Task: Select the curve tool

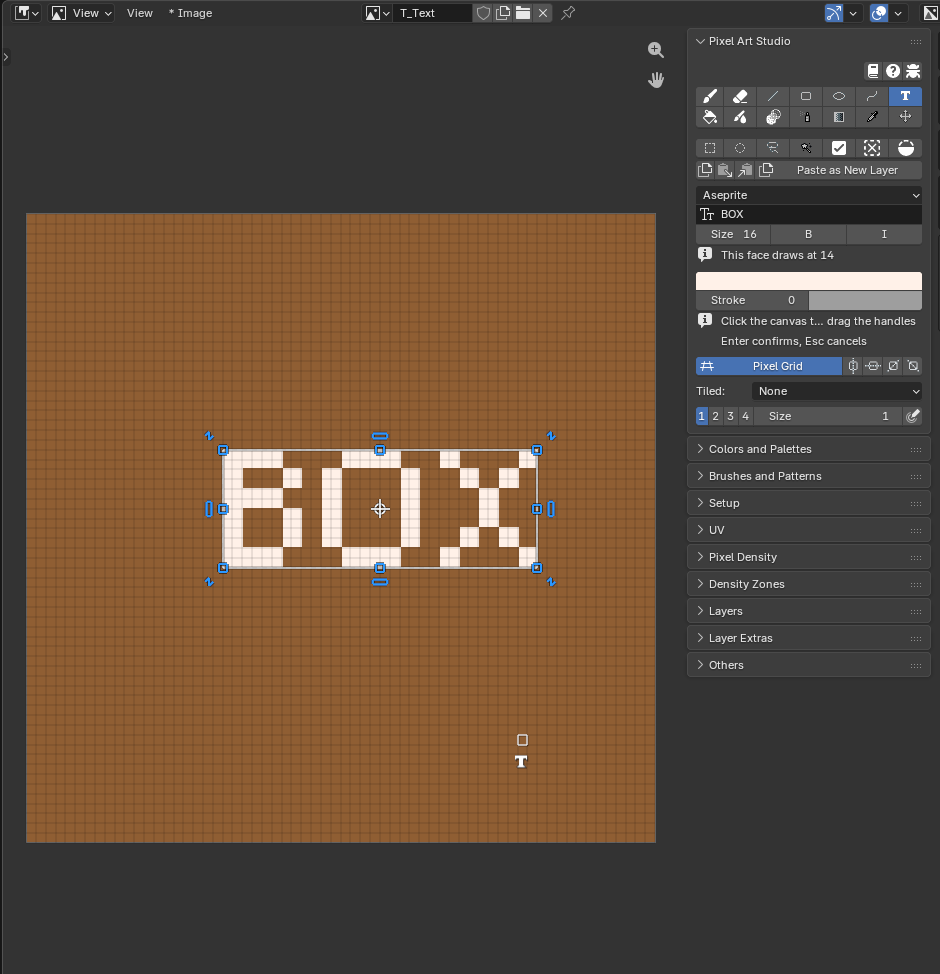Action: click(872, 96)
